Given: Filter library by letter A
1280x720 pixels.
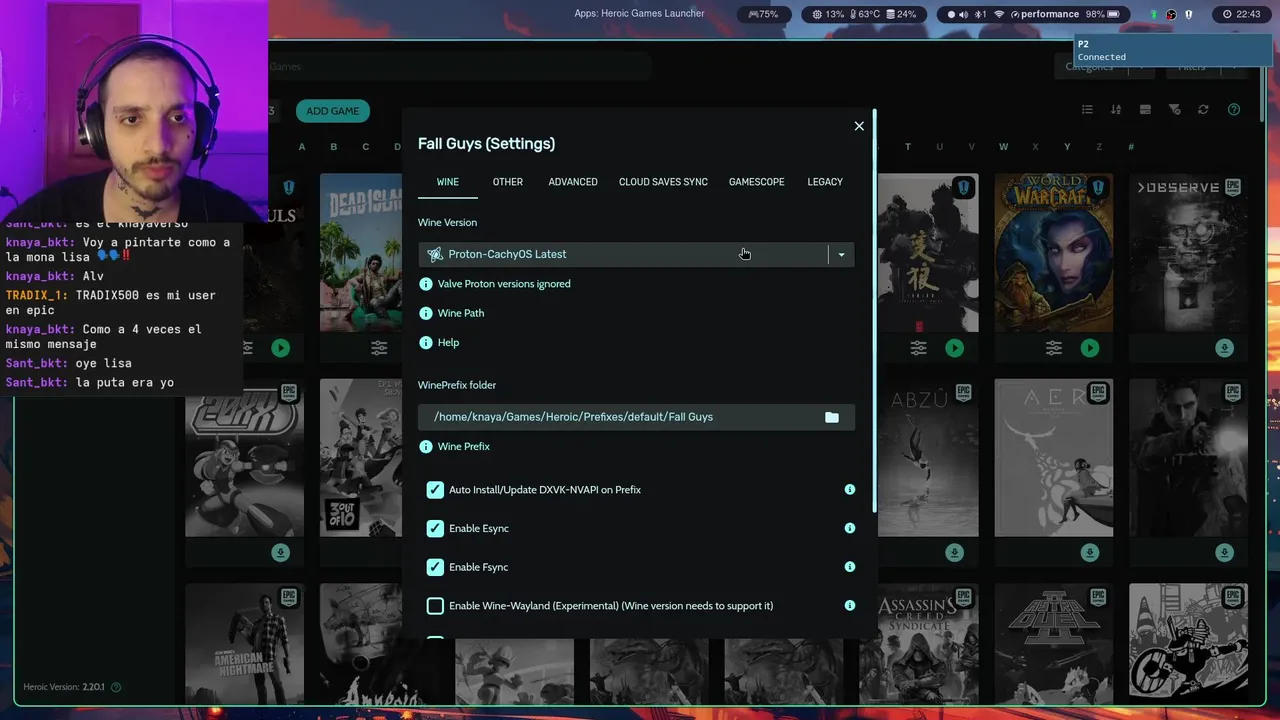Looking at the screenshot, I should (302, 147).
